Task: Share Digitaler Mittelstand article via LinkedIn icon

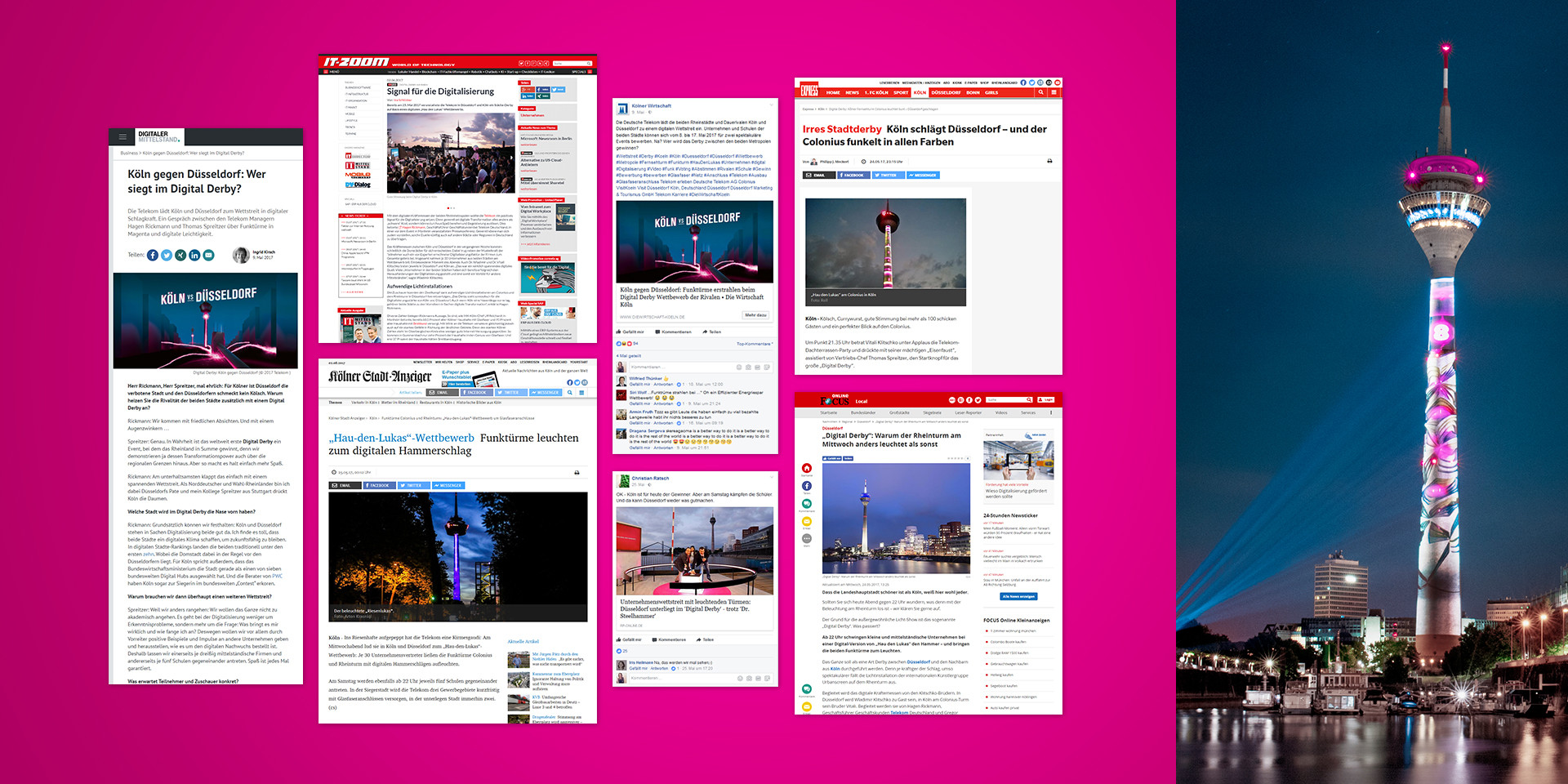Action: coord(194,255)
